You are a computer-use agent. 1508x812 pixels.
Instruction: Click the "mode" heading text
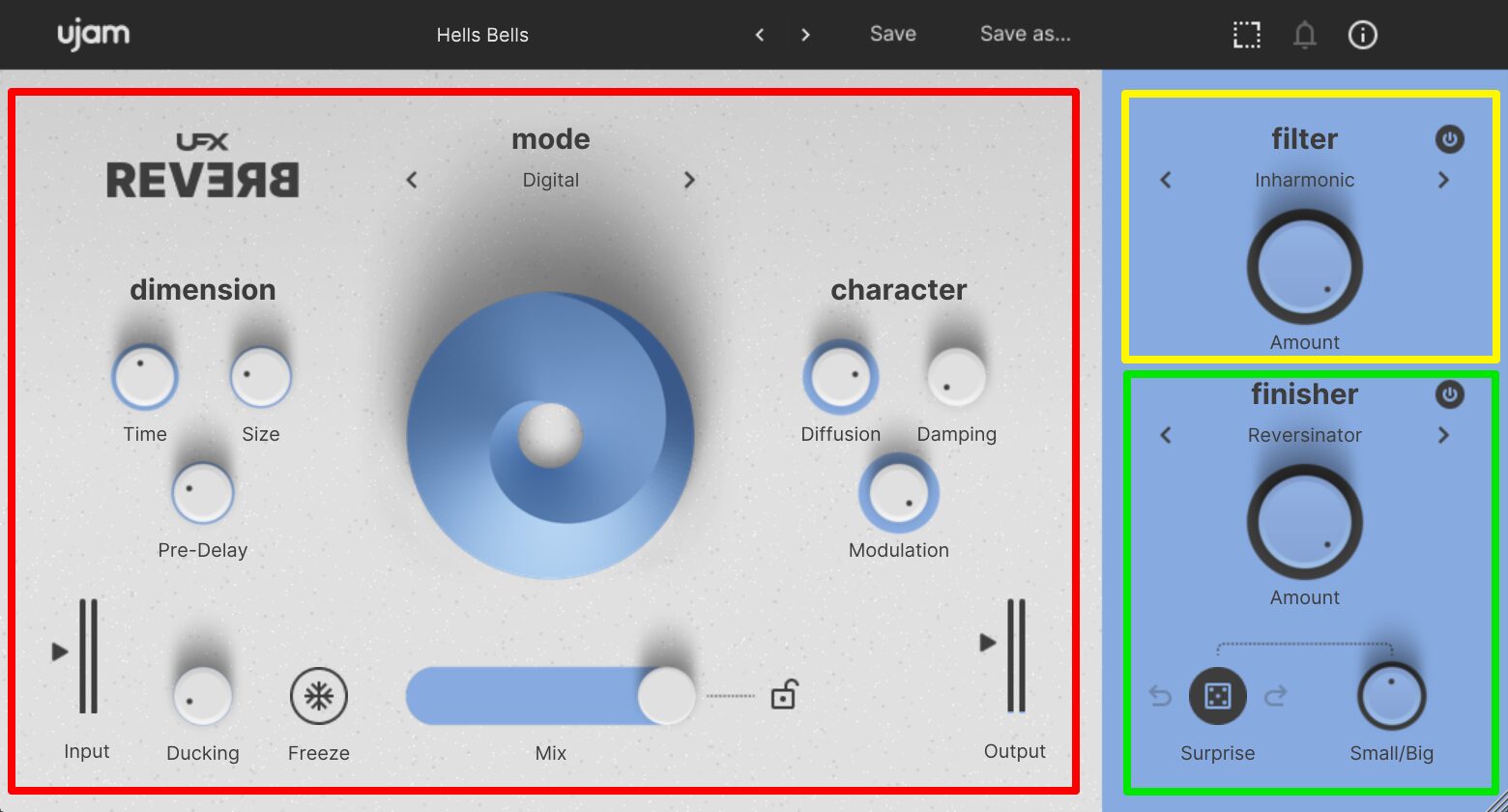(x=551, y=139)
